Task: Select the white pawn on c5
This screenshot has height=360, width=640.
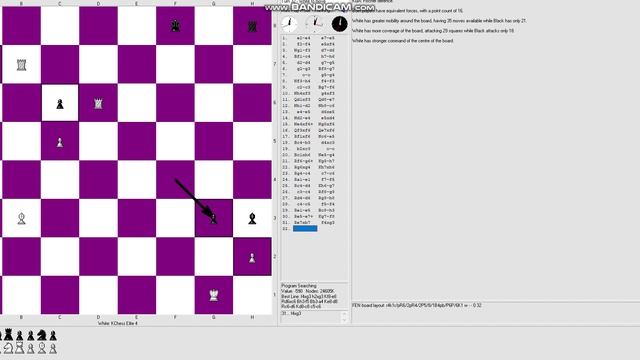Action: tap(60, 142)
